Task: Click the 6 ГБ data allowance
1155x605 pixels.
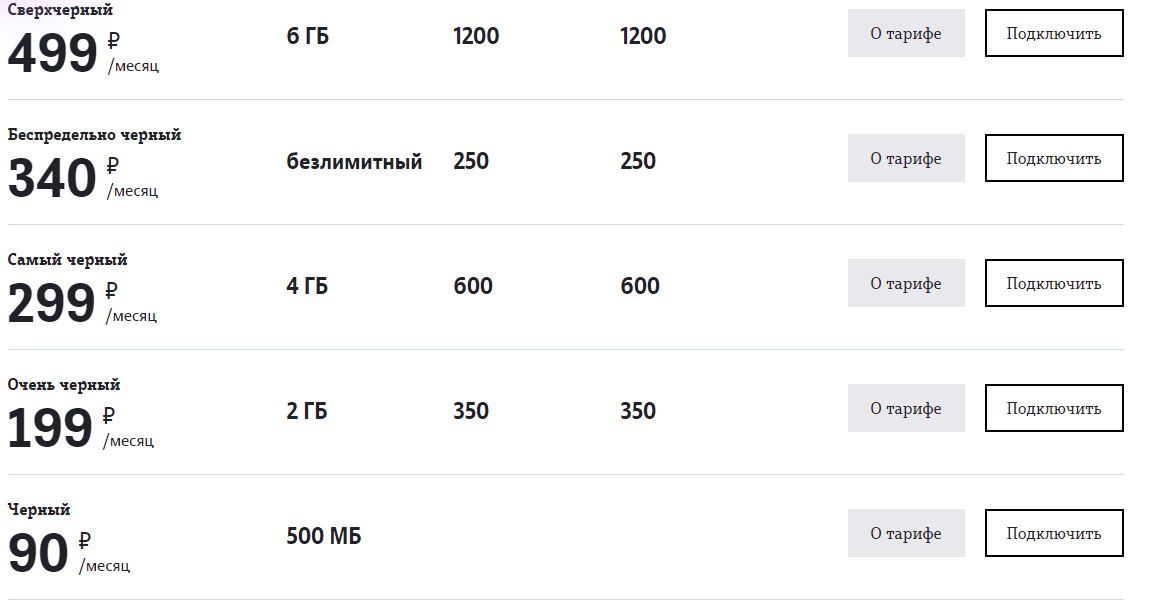Action: pos(308,36)
